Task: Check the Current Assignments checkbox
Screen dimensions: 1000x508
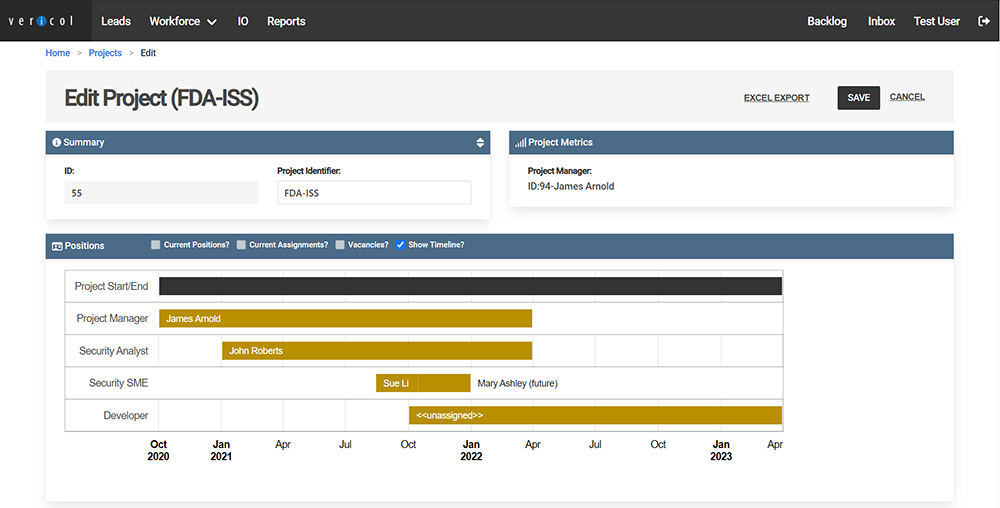Action: [x=241, y=245]
